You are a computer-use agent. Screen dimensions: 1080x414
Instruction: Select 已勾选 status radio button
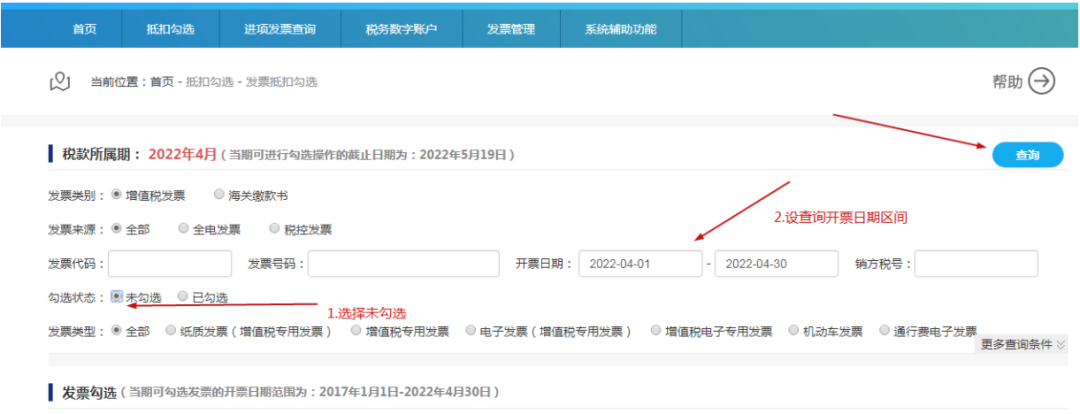coord(182,296)
